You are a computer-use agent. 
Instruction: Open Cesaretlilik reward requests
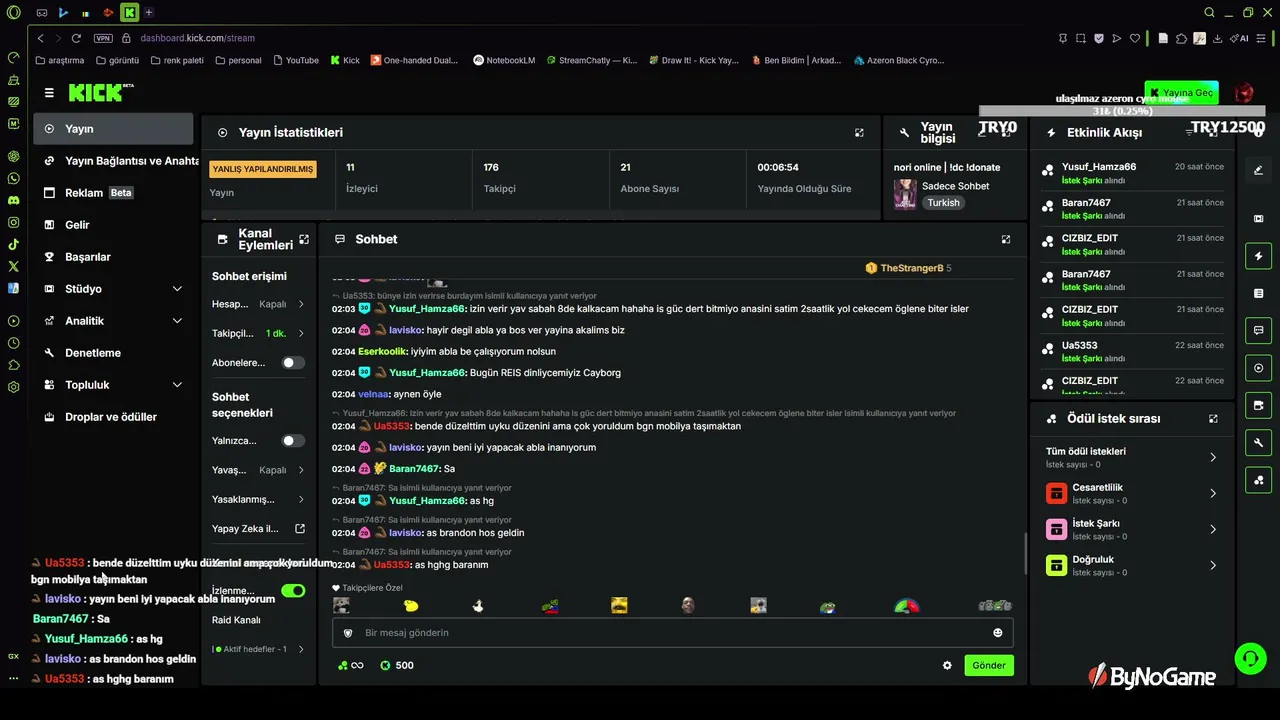click(1131, 493)
